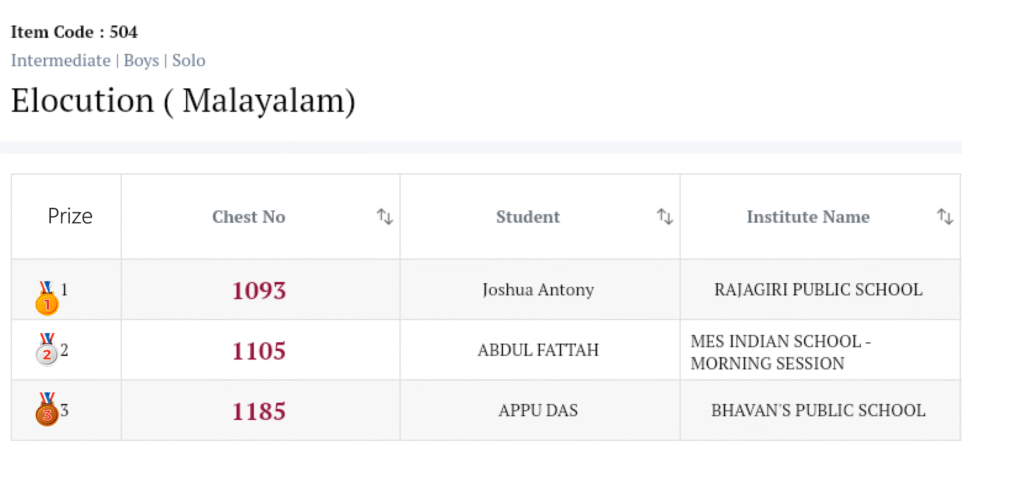Click the Institute Name header label
This screenshot has width=1024, height=489.
pos(808,217)
